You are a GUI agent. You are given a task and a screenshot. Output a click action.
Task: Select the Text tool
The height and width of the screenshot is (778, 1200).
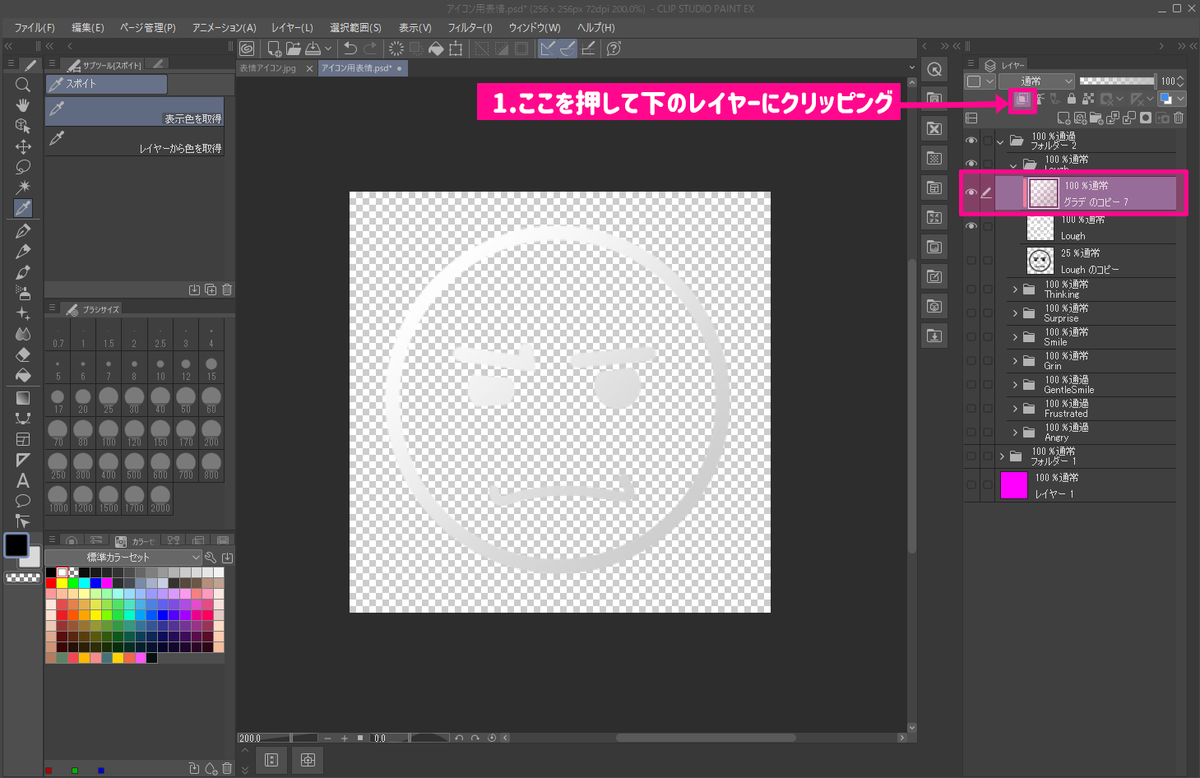pos(22,482)
